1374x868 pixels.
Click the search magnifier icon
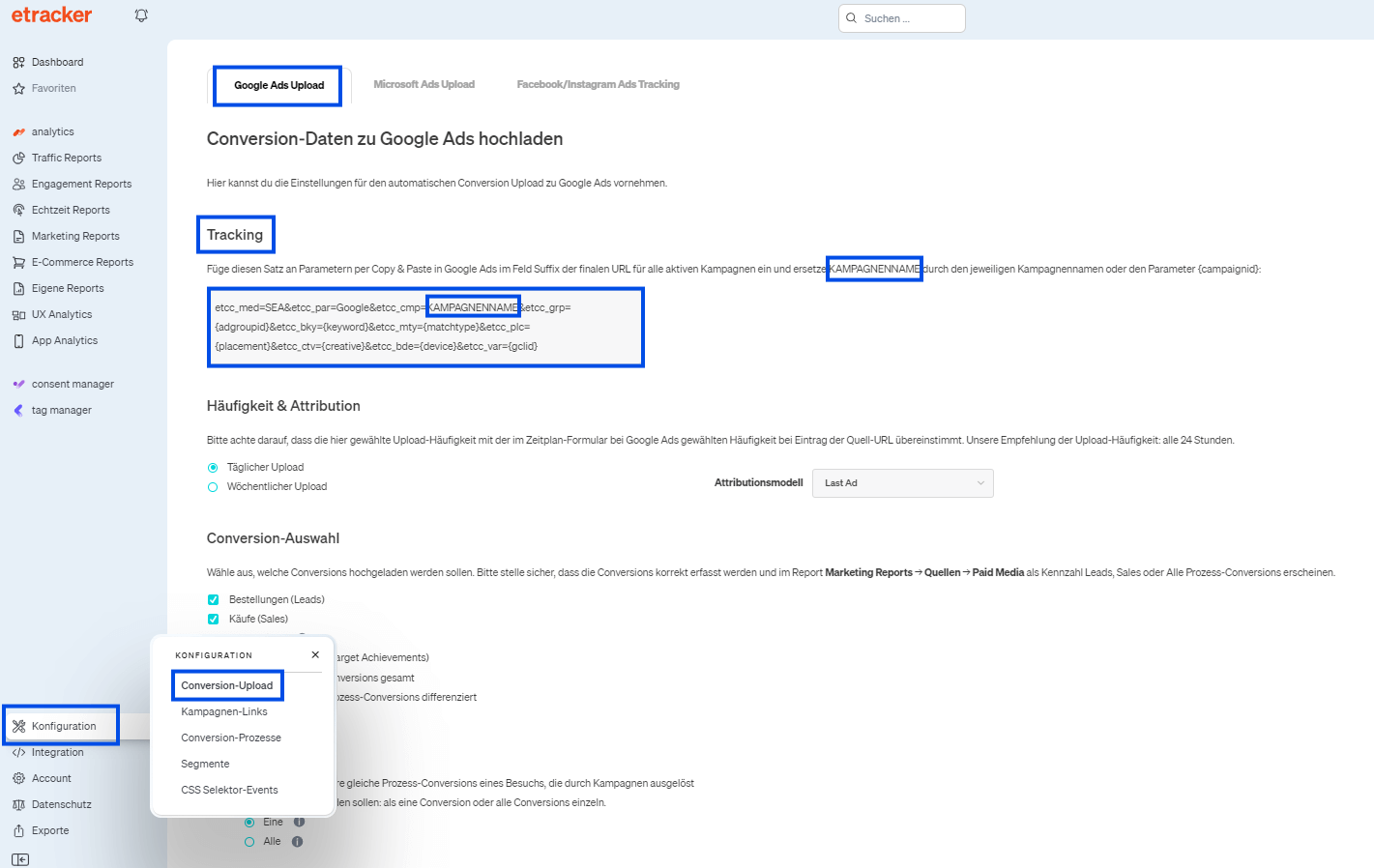pyautogui.click(x=851, y=18)
